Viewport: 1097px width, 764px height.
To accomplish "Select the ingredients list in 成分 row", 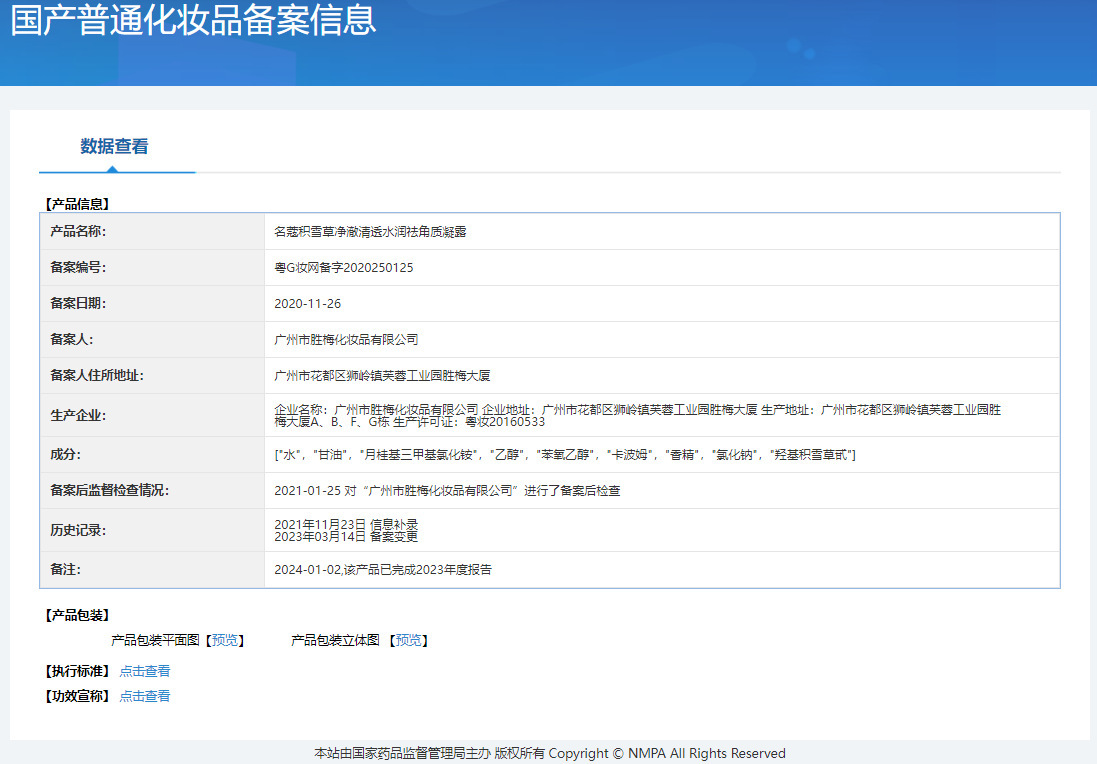I will [x=565, y=455].
